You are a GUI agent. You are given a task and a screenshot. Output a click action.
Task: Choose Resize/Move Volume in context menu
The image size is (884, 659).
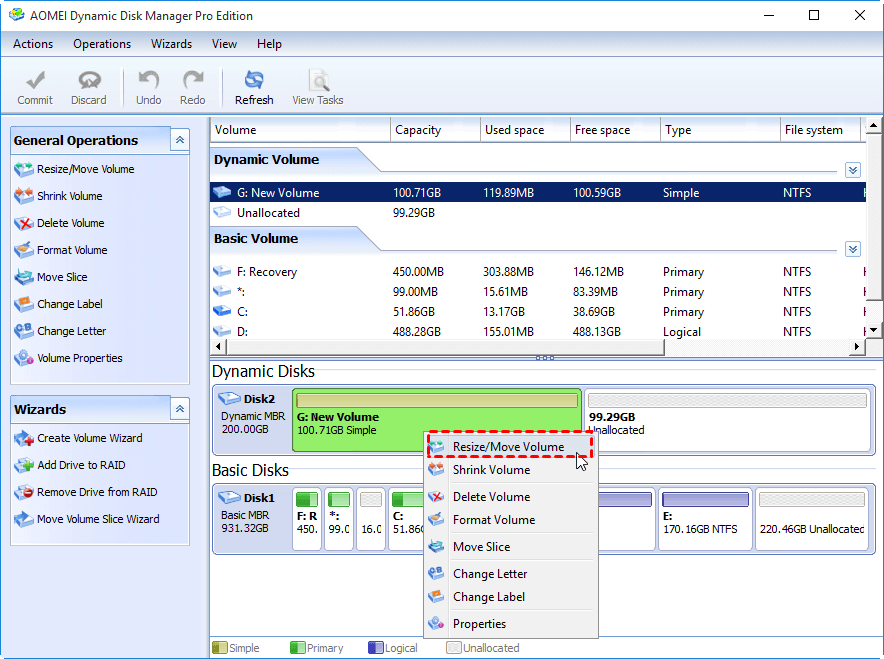click(x=508, y=447)
